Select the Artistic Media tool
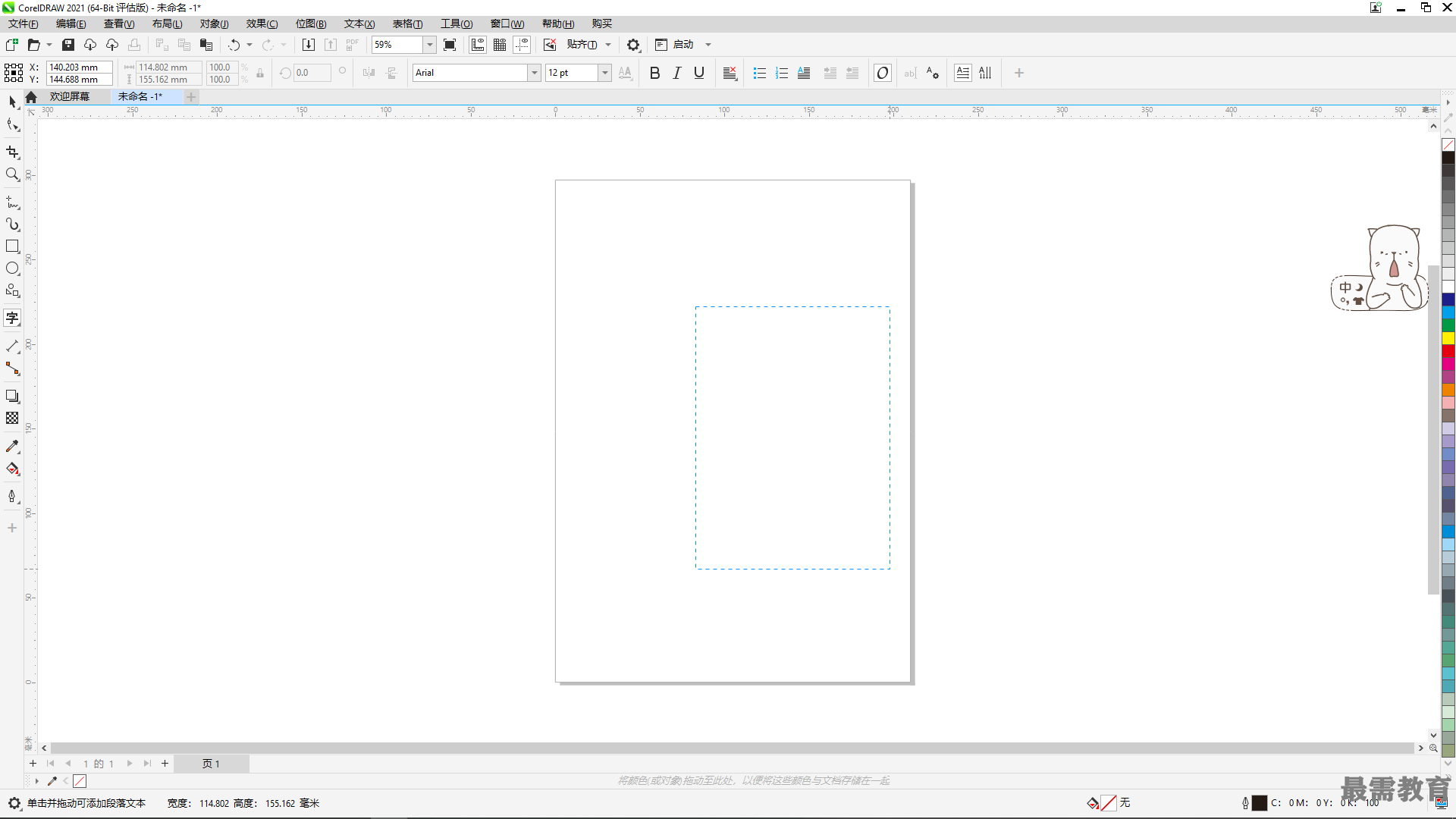The width and height of the screenshot is (1456, 819). point(12,224)
